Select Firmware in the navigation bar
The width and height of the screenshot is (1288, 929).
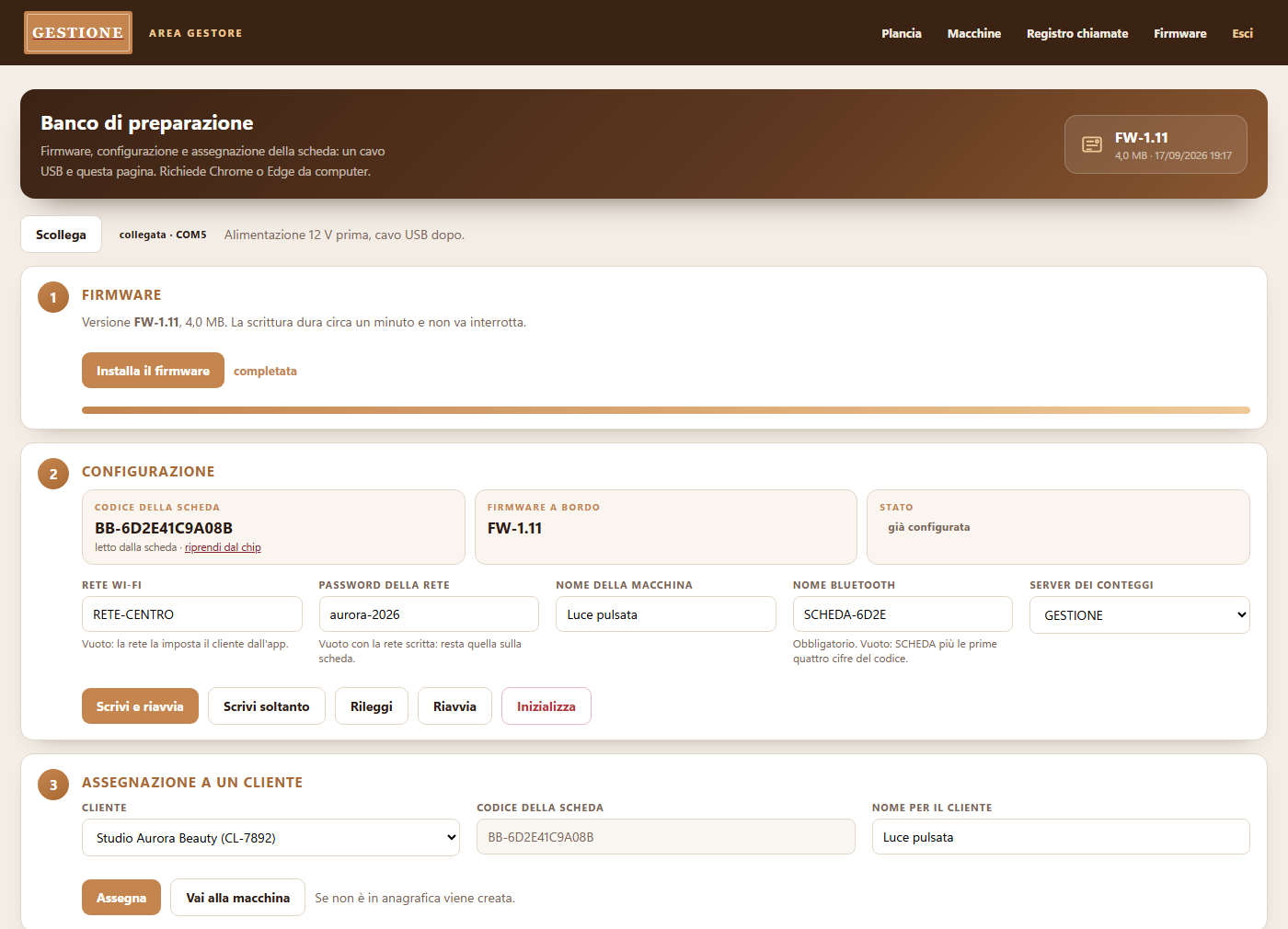(1180, 33)
